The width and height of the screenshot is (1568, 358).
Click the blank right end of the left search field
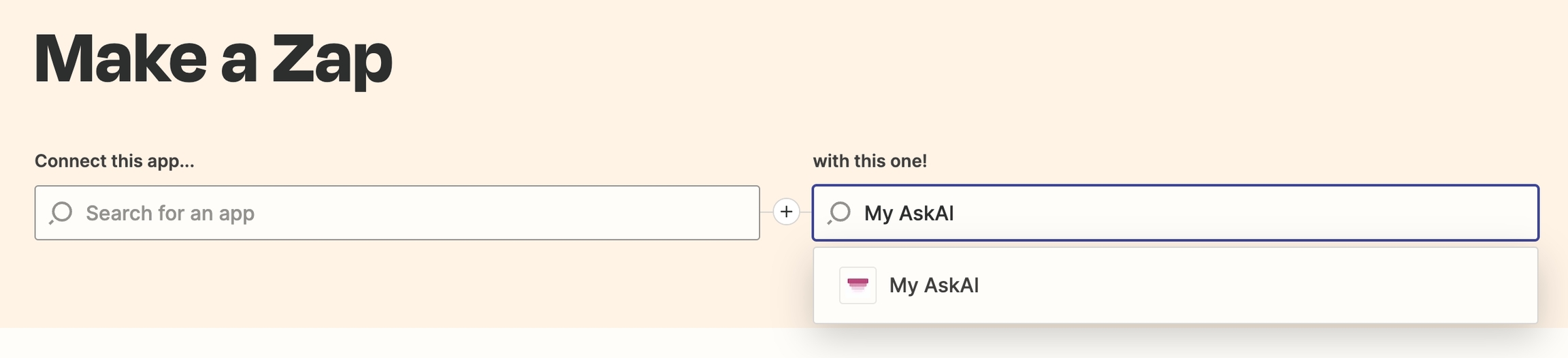click(x=681, y=213)
